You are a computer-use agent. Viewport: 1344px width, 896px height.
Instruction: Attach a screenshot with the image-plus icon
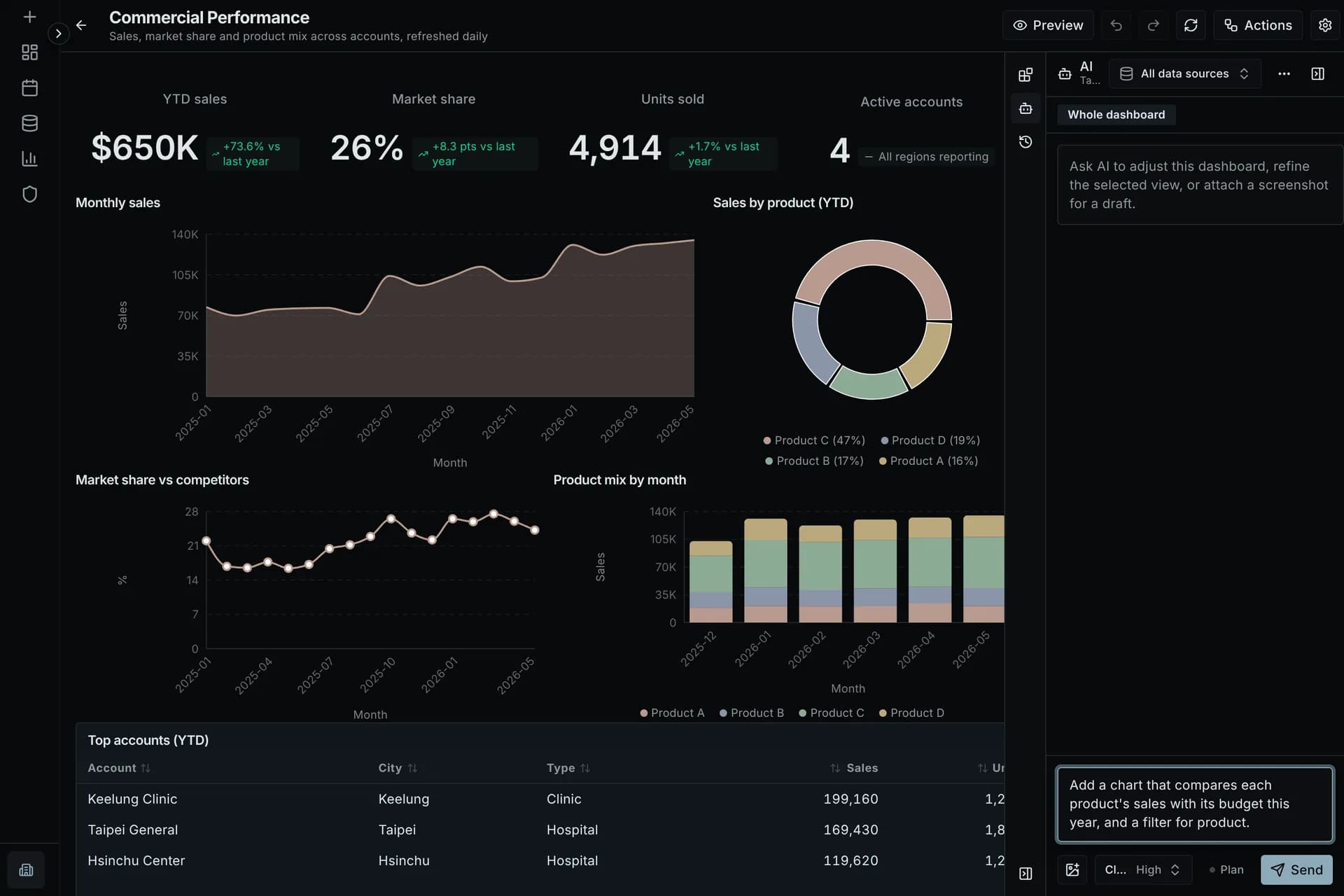click(x=1072, y=869)
